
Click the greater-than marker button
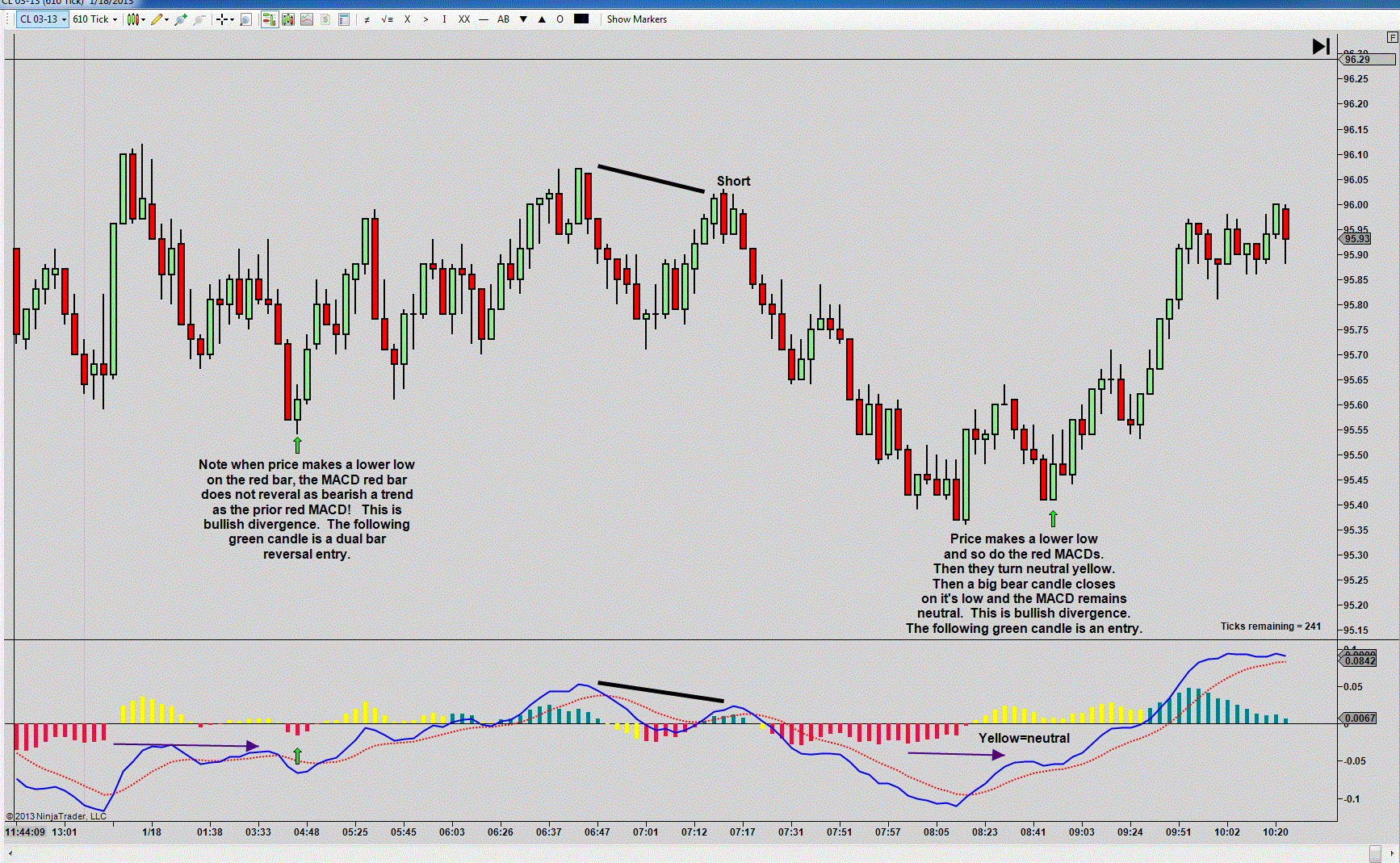pos(425,19)
